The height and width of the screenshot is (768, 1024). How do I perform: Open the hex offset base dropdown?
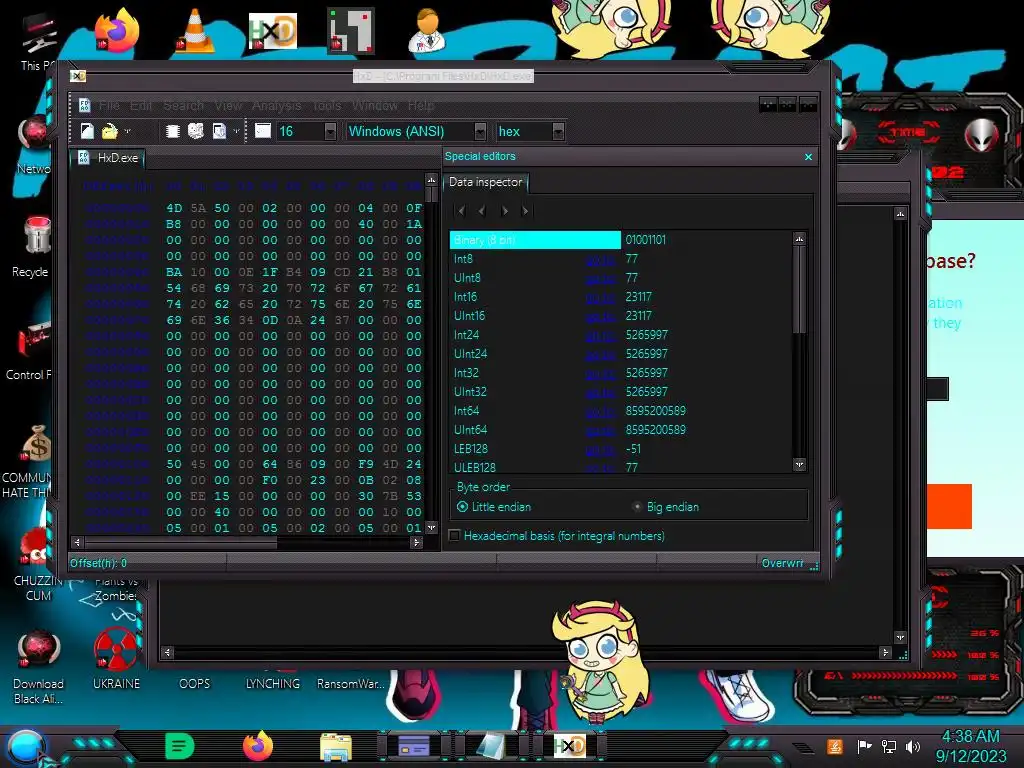(x=558, y=131)
